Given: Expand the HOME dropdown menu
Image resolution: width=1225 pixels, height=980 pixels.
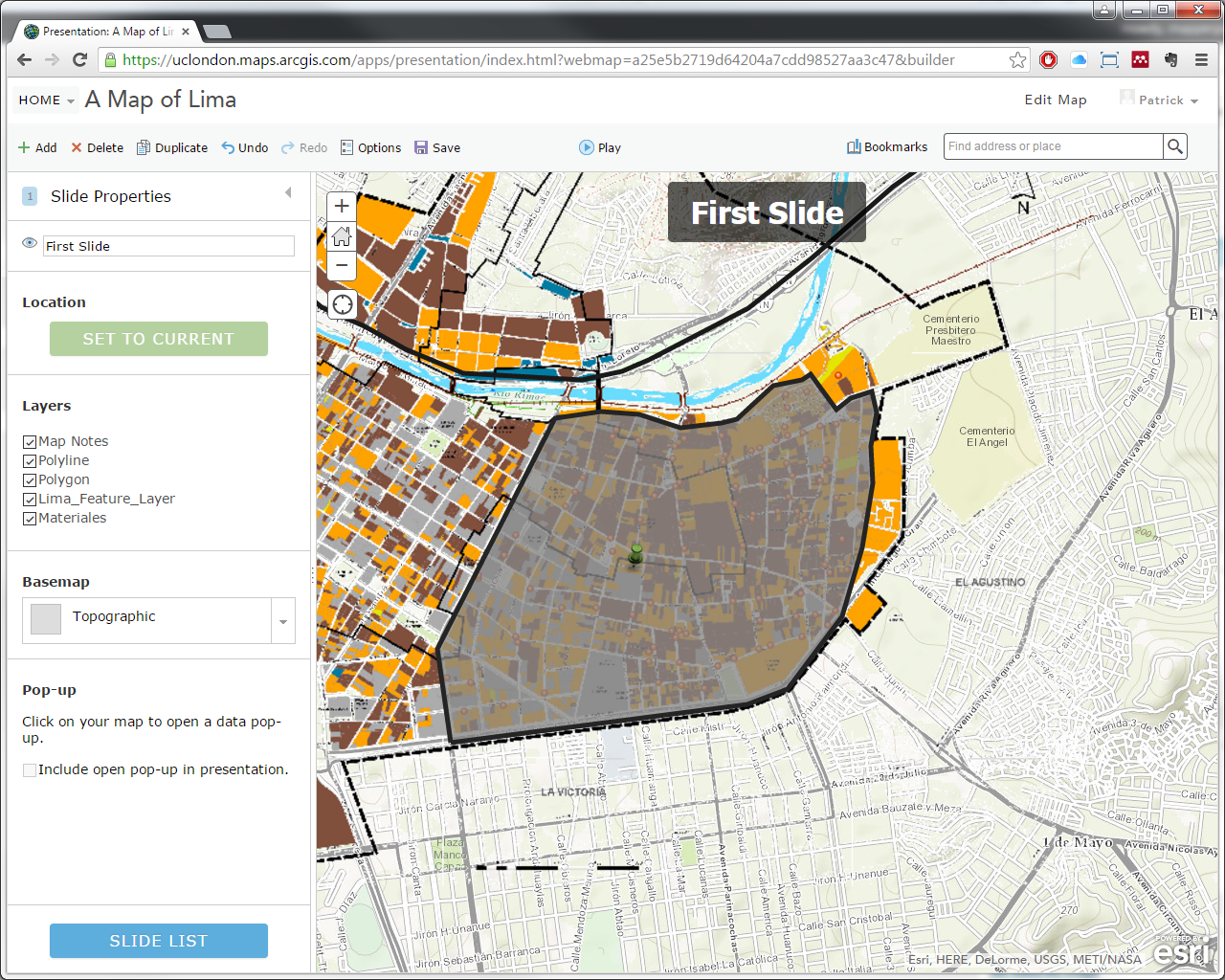Looking at the screenshot, I should 46,100.
